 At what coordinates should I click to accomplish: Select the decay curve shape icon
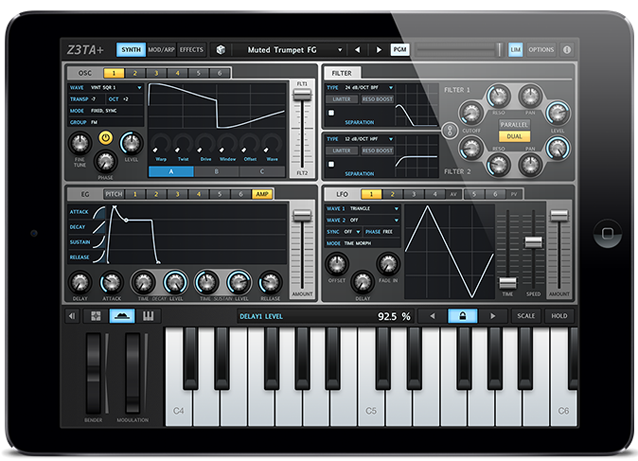(99, 227)
